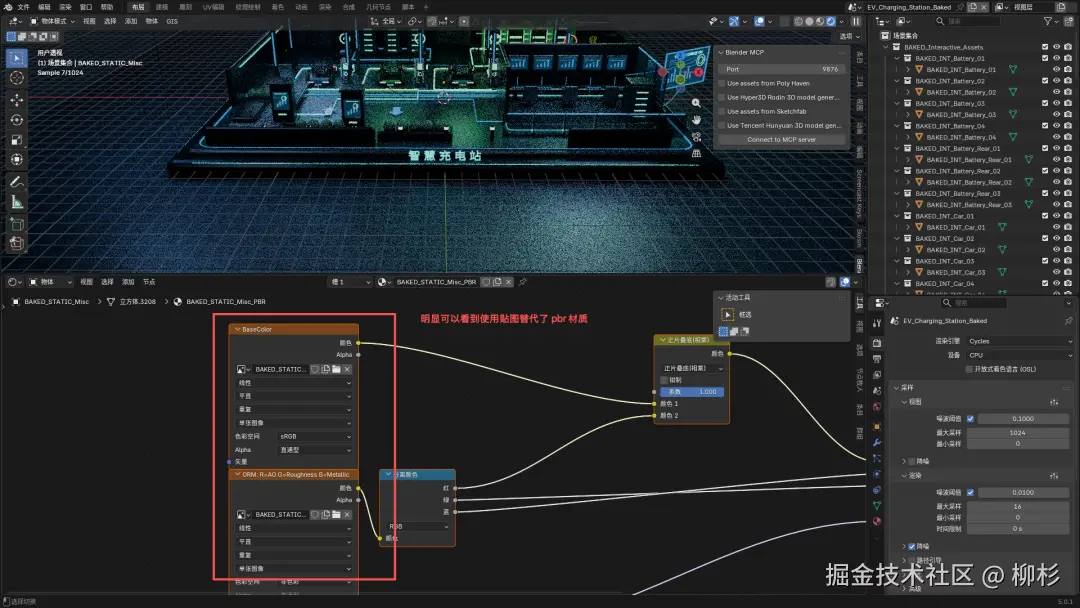Hide BAKED_INT_Battery_01 collection in viewport
1080x608 pixels.
1056,59
